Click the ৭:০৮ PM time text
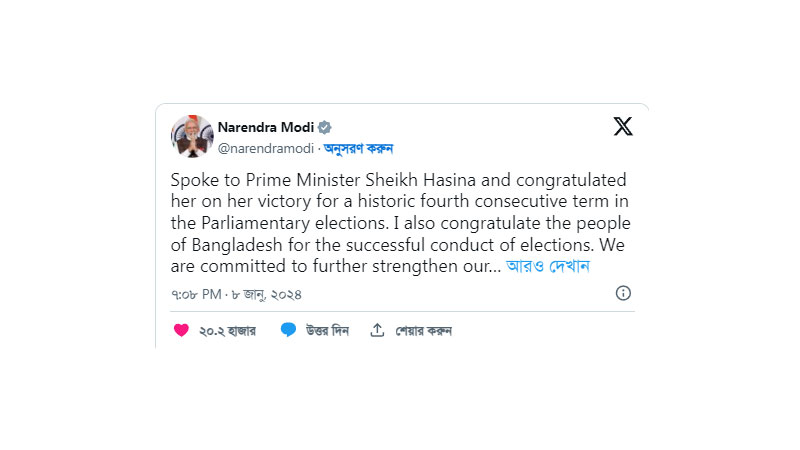This screenshot has width=800, height=450. click(198, 295)
